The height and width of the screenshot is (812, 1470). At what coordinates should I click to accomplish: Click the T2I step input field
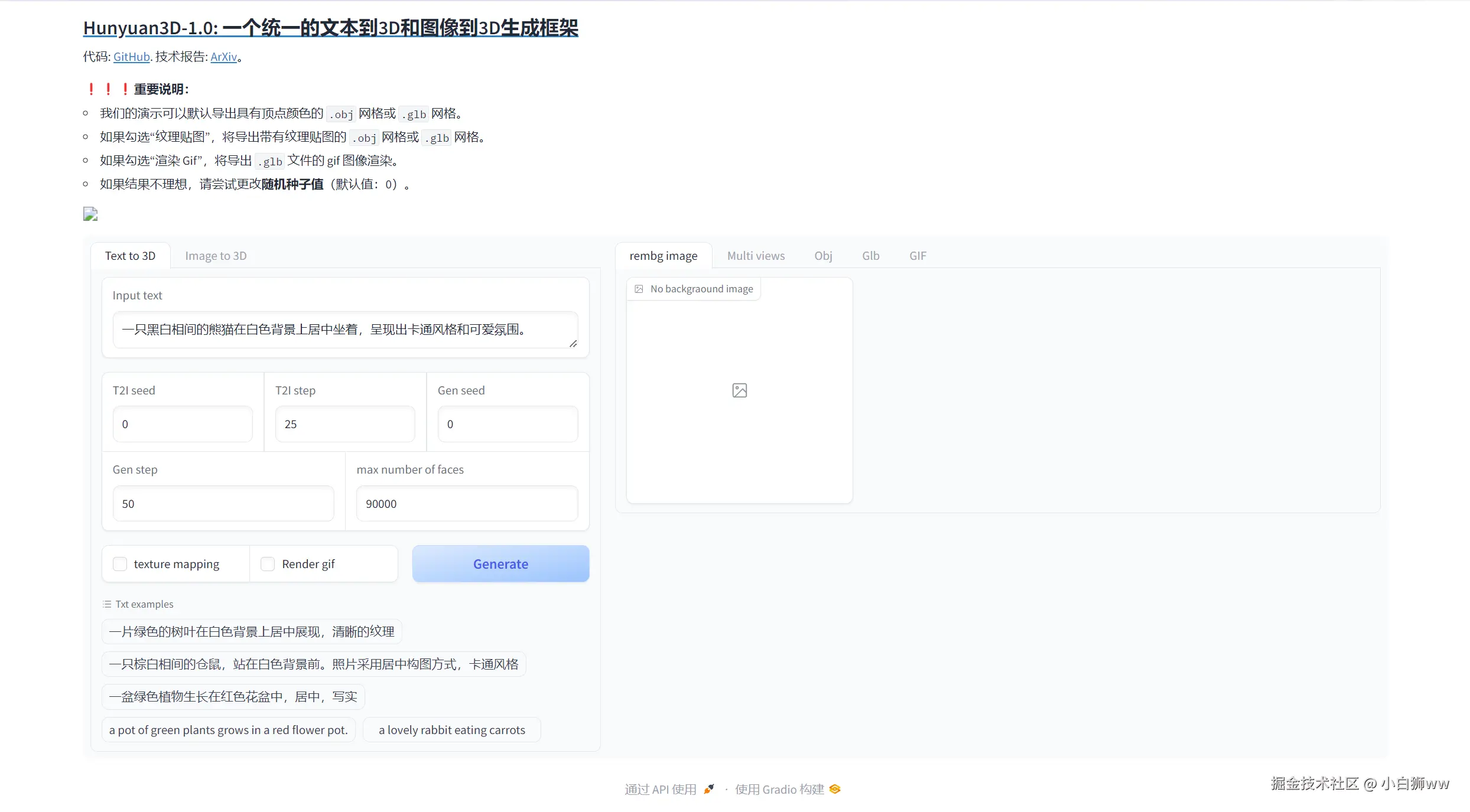(x=344, y=424)
